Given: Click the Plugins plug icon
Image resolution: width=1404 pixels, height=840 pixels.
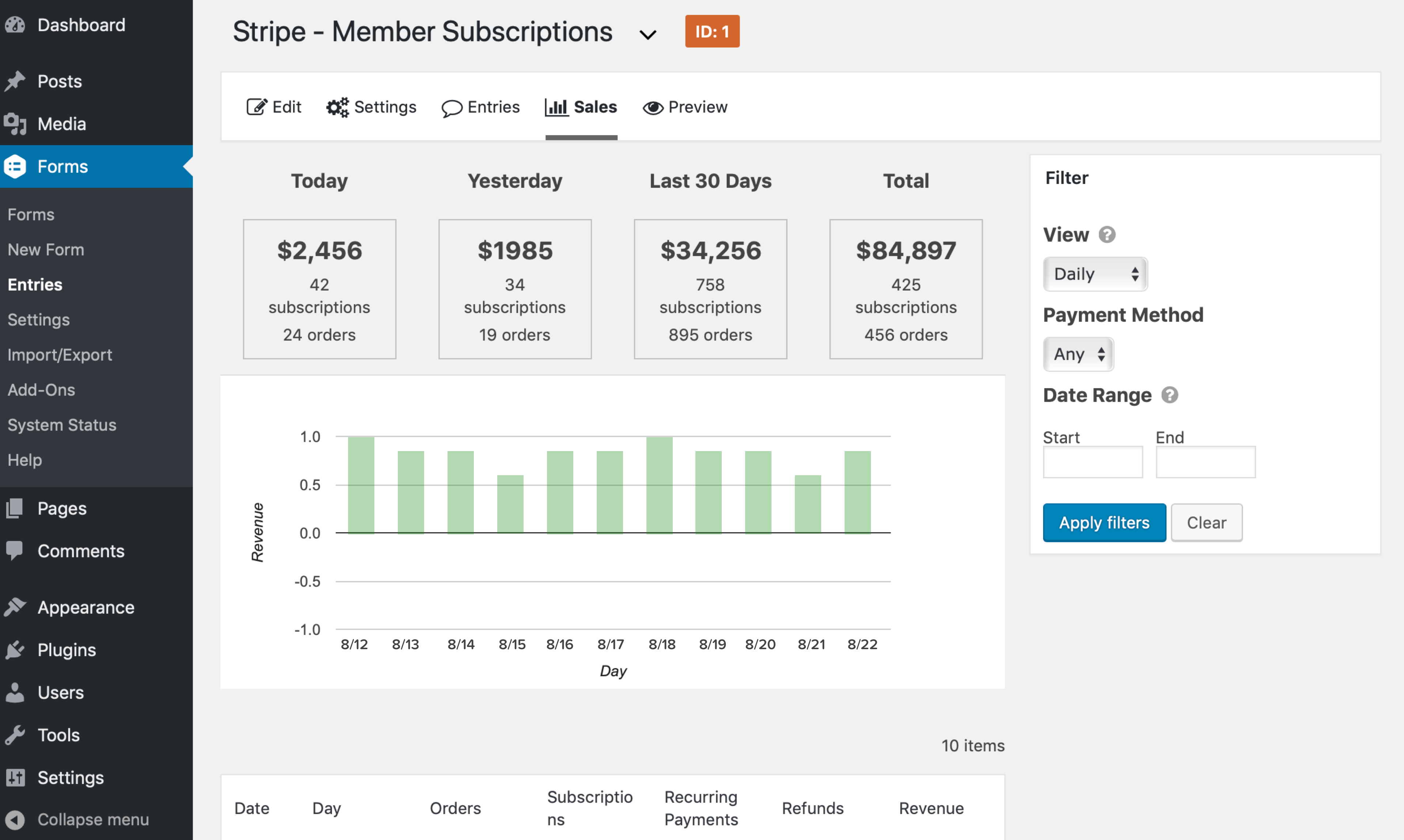Looking at the screenshot, I should 15,650.
